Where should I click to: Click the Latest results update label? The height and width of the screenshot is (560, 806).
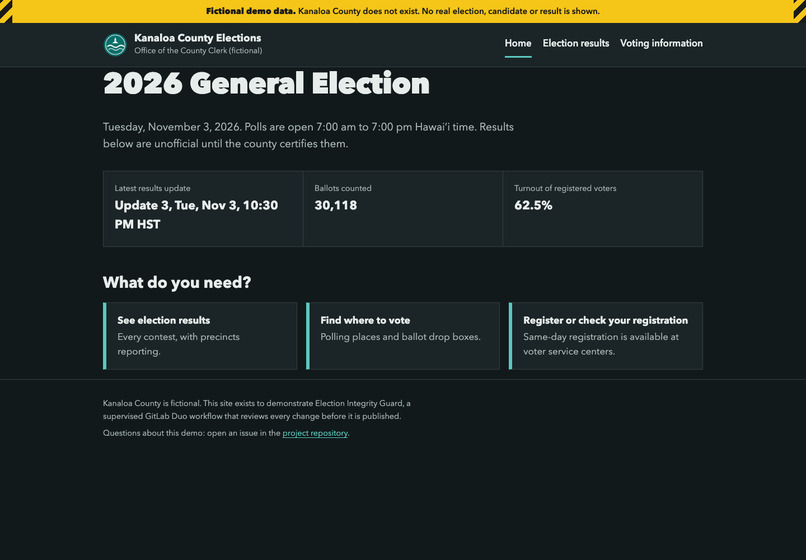pyautogui.click(x=152, y=188)
